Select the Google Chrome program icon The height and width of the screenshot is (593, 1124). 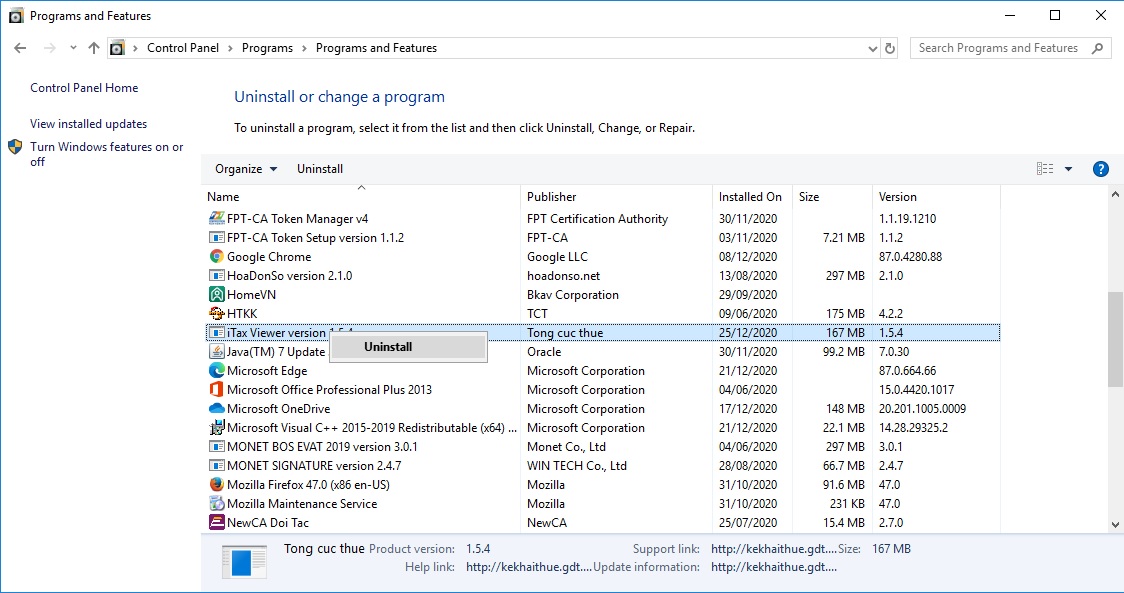pyautogui.click(x=218, y=256)
